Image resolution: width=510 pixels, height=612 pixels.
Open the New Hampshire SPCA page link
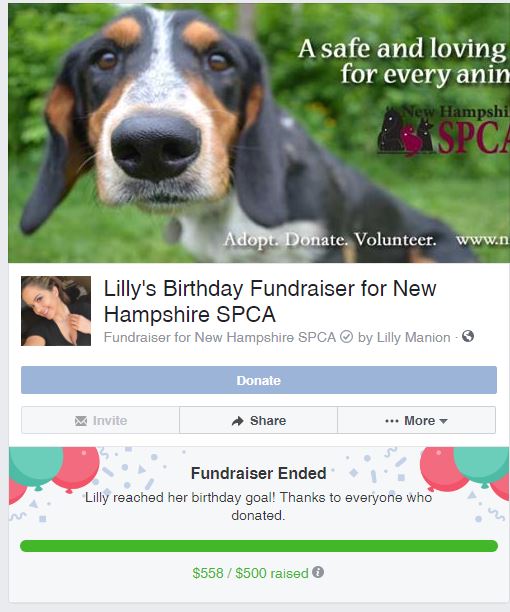[265, 337]
